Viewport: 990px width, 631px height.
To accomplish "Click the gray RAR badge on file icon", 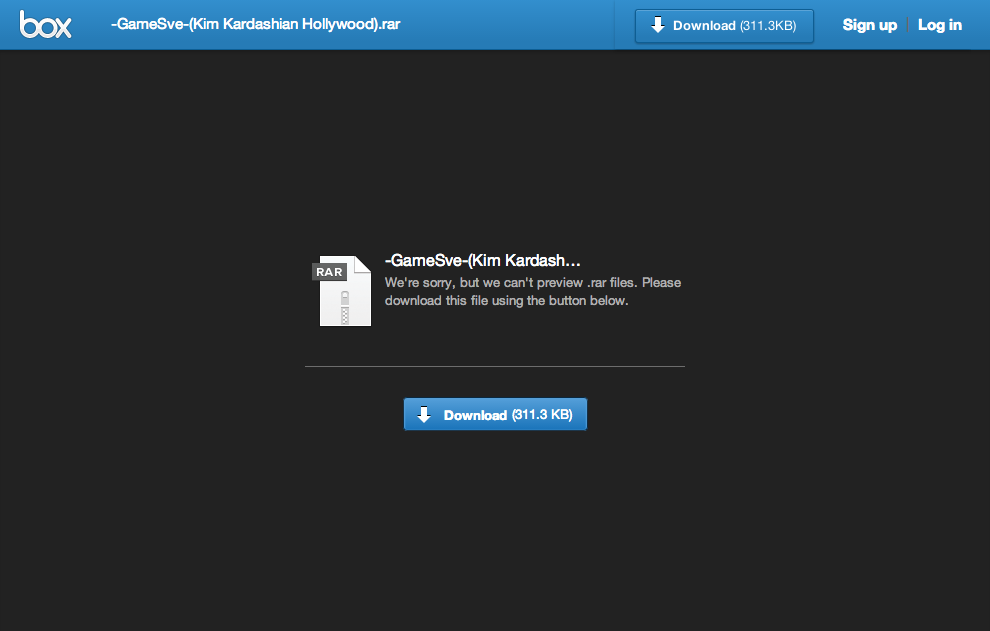I will click(330, 272).
